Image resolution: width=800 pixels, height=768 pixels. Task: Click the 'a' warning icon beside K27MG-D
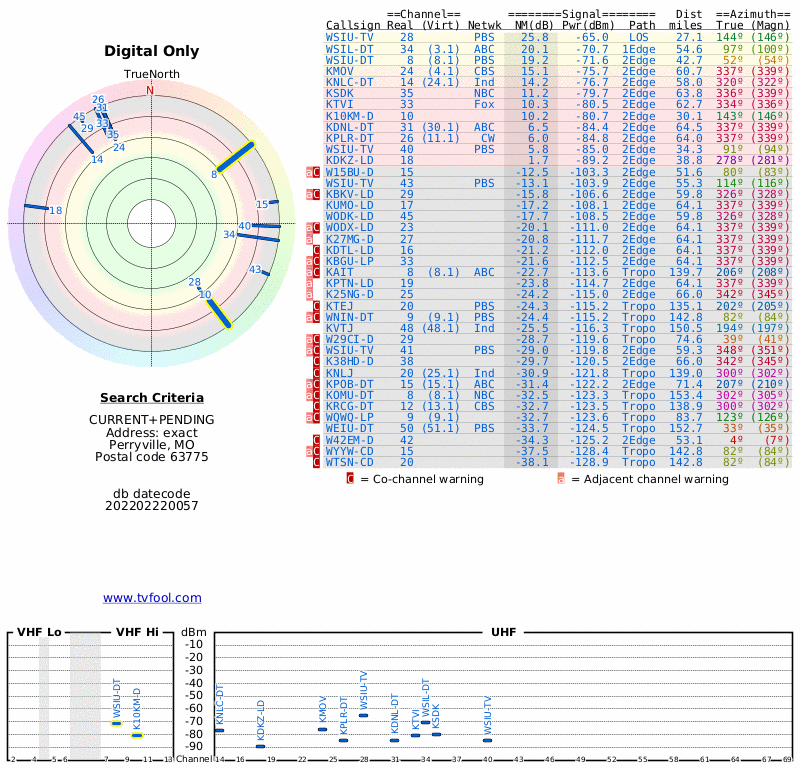point(309,239)
